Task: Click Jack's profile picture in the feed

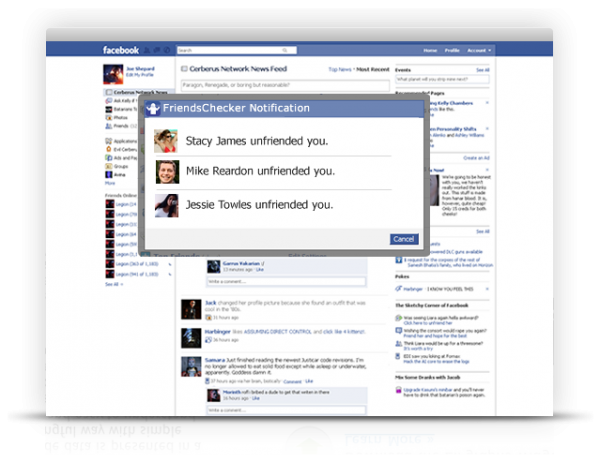Action: [x=191, y=309]
